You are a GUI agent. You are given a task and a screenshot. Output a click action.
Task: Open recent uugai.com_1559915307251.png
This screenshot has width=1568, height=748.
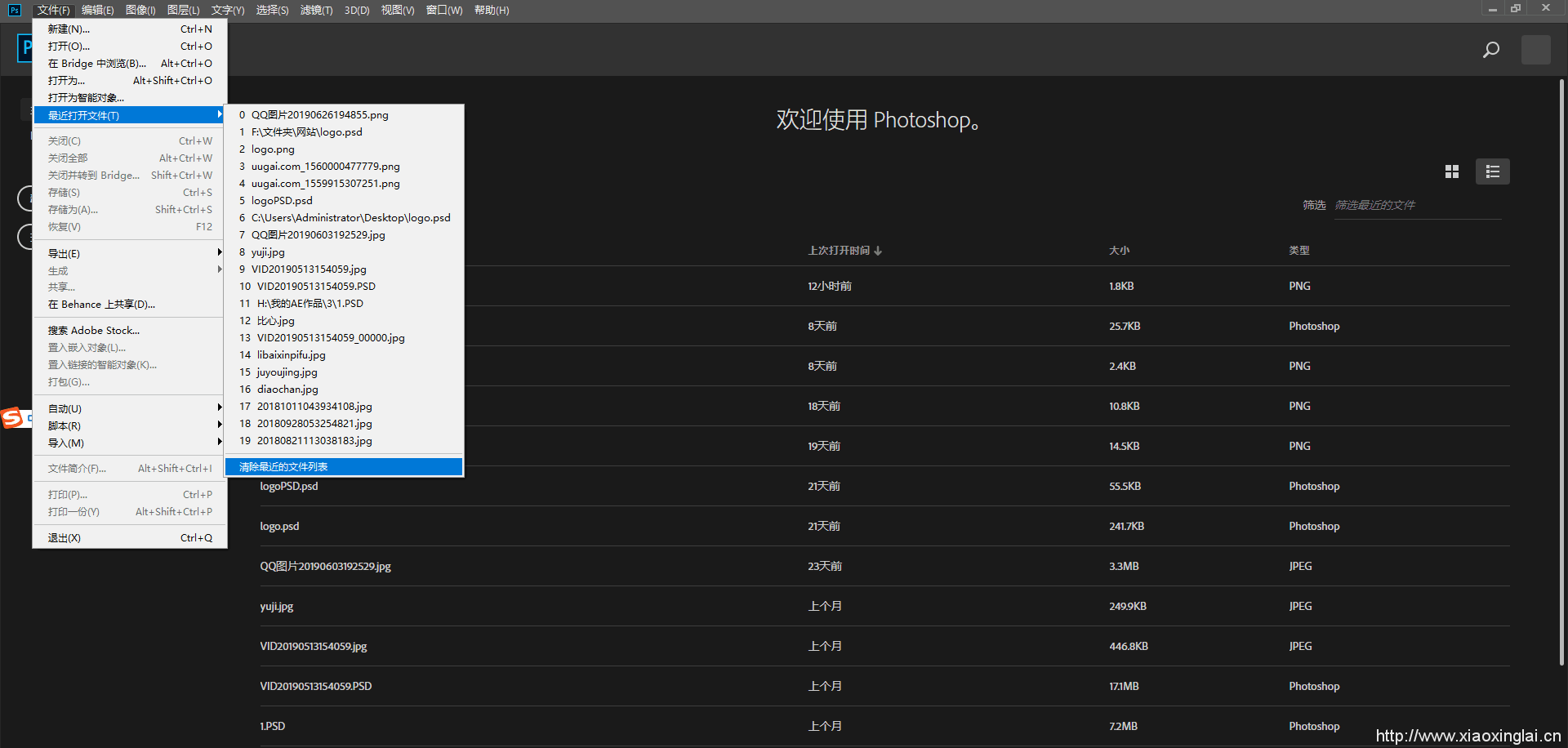pos(344,184)
